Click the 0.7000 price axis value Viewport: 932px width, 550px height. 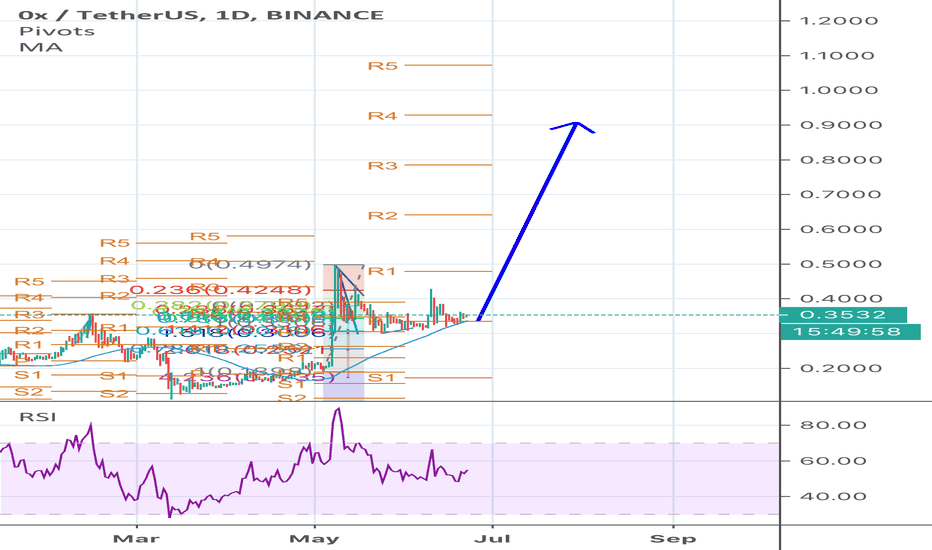[x=840, y=194]
